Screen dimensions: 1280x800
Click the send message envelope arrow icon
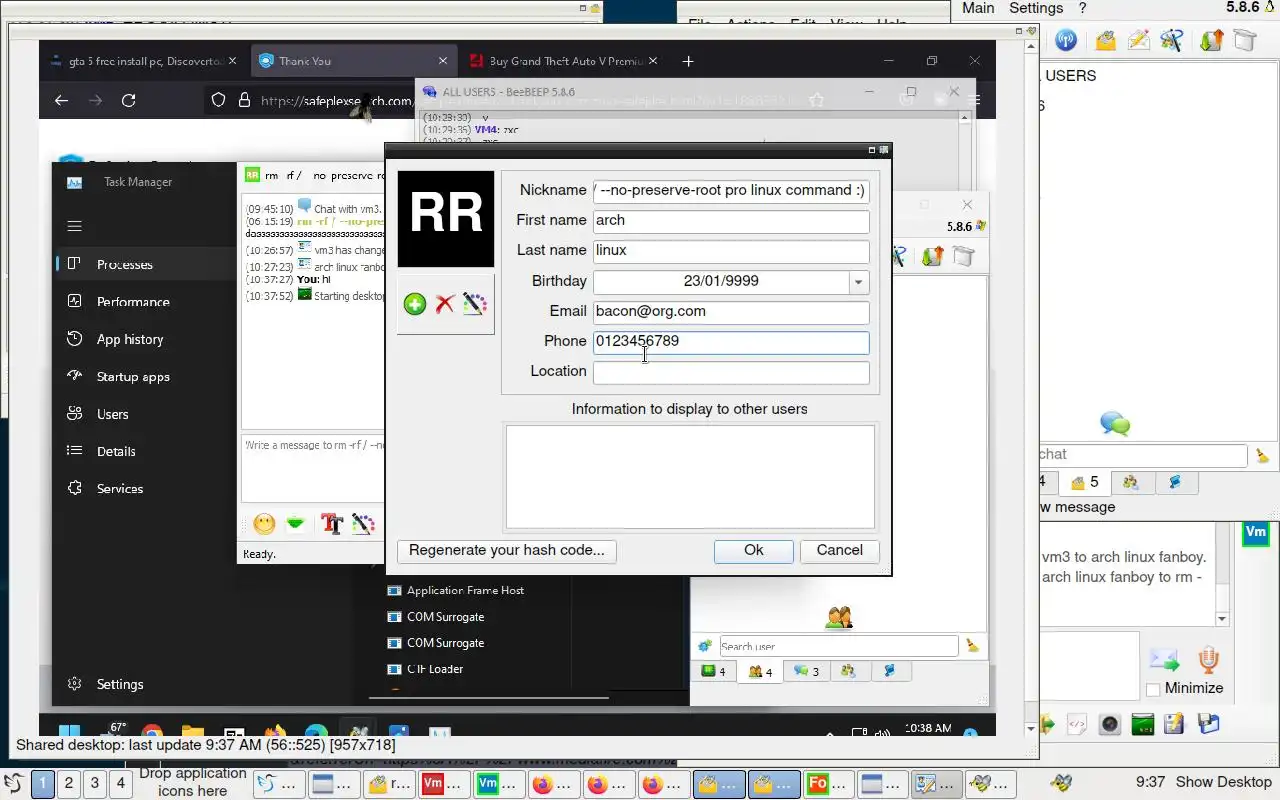[1164, 660]
